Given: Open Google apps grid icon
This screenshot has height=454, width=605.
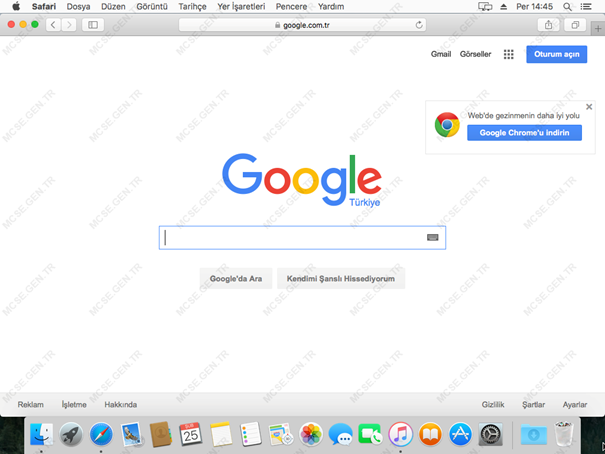Looking at the screenshot, I should pyautogui.click(x=509, y=54).
